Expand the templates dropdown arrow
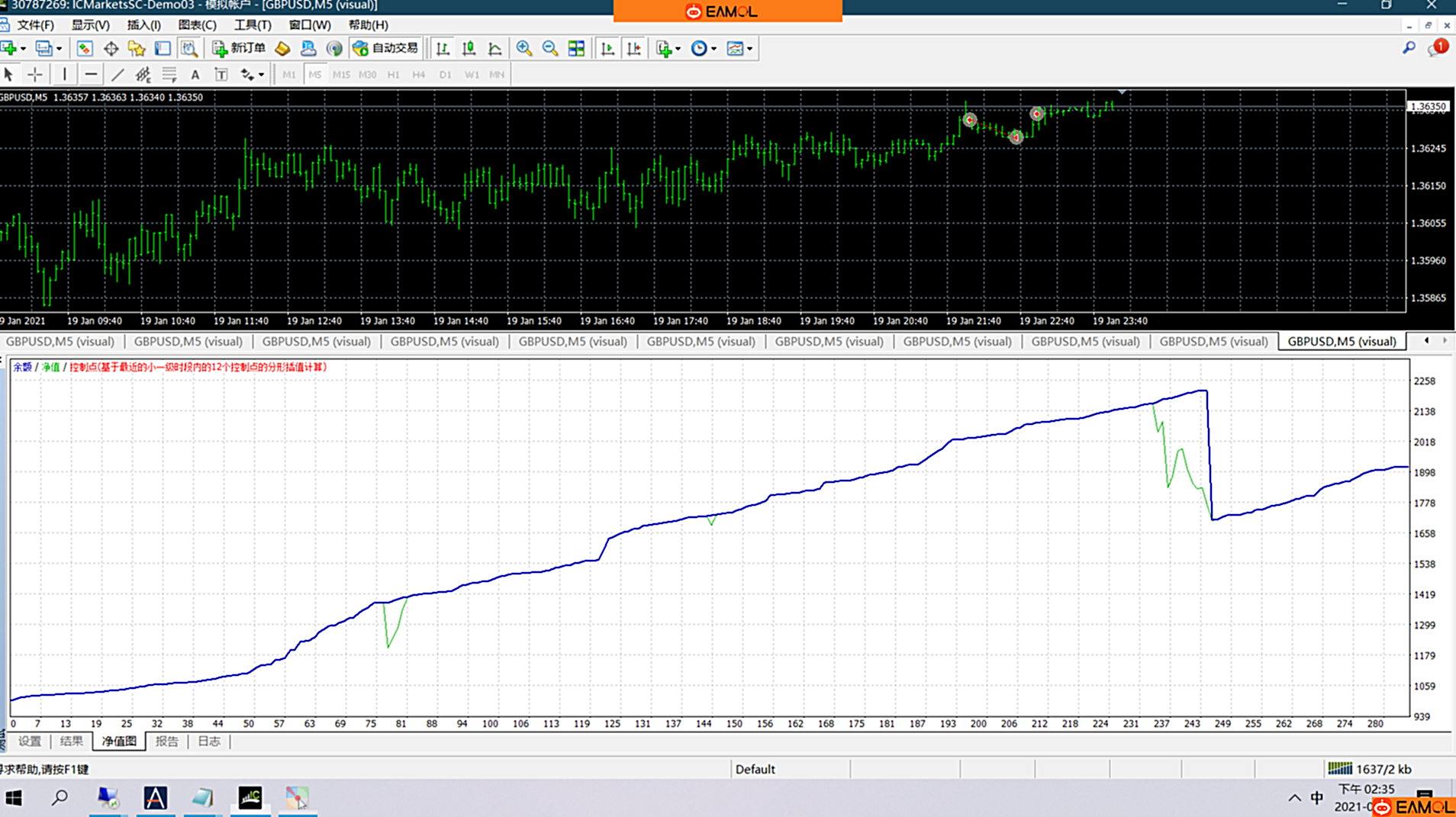The image size is (1456, 817). pos(750,49)
